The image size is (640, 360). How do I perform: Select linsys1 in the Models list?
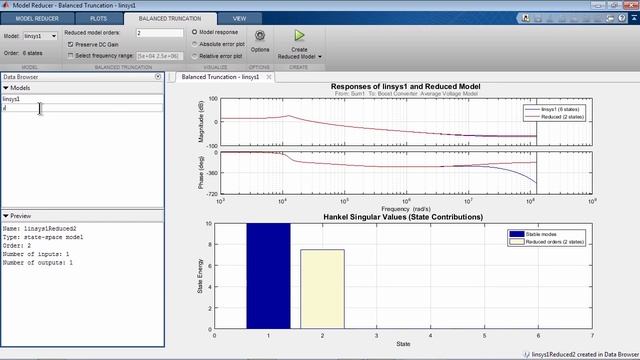click(82, 99)
